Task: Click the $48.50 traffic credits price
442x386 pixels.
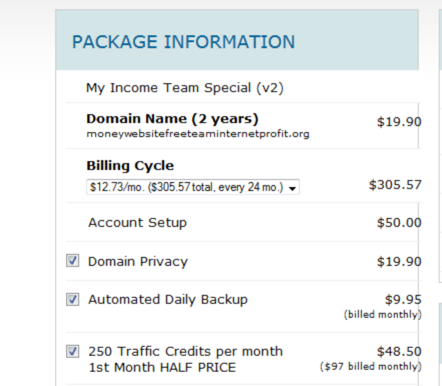Action: click(x=399, y=351)
